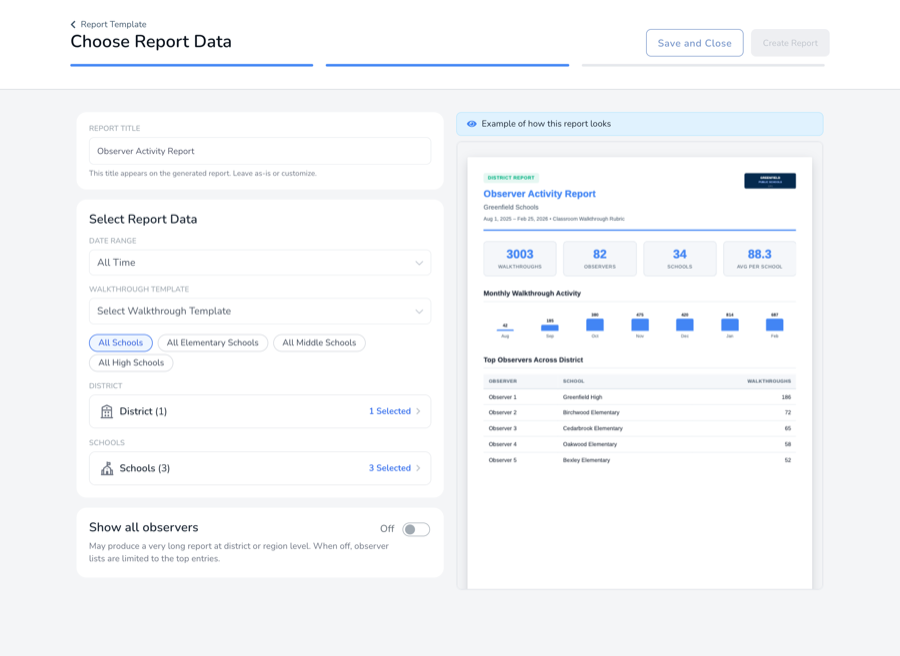Click Save and Close button
Image resolution: width=900 pixels, height=656 pixels.
point(695,43)
